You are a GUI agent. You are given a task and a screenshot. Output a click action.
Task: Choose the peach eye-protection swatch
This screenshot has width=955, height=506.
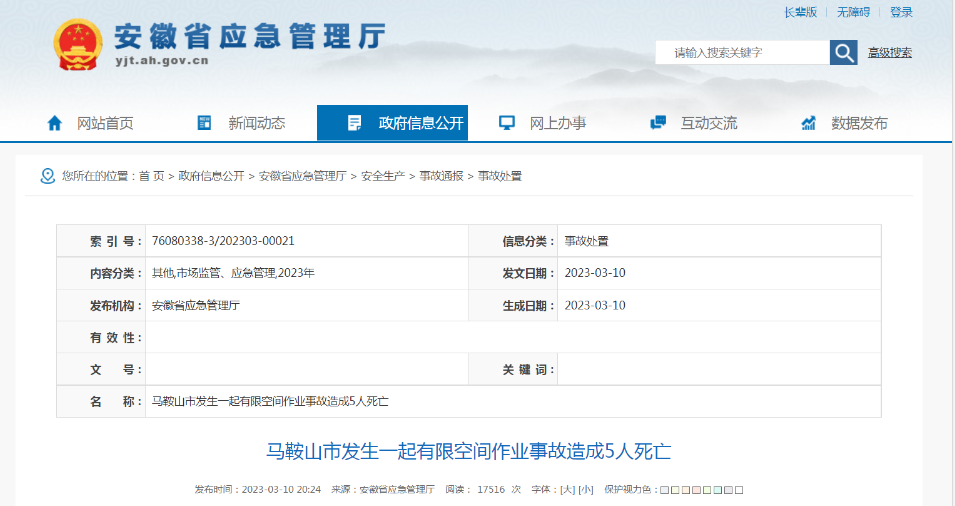pyautogui.click(x=686, y=490)
